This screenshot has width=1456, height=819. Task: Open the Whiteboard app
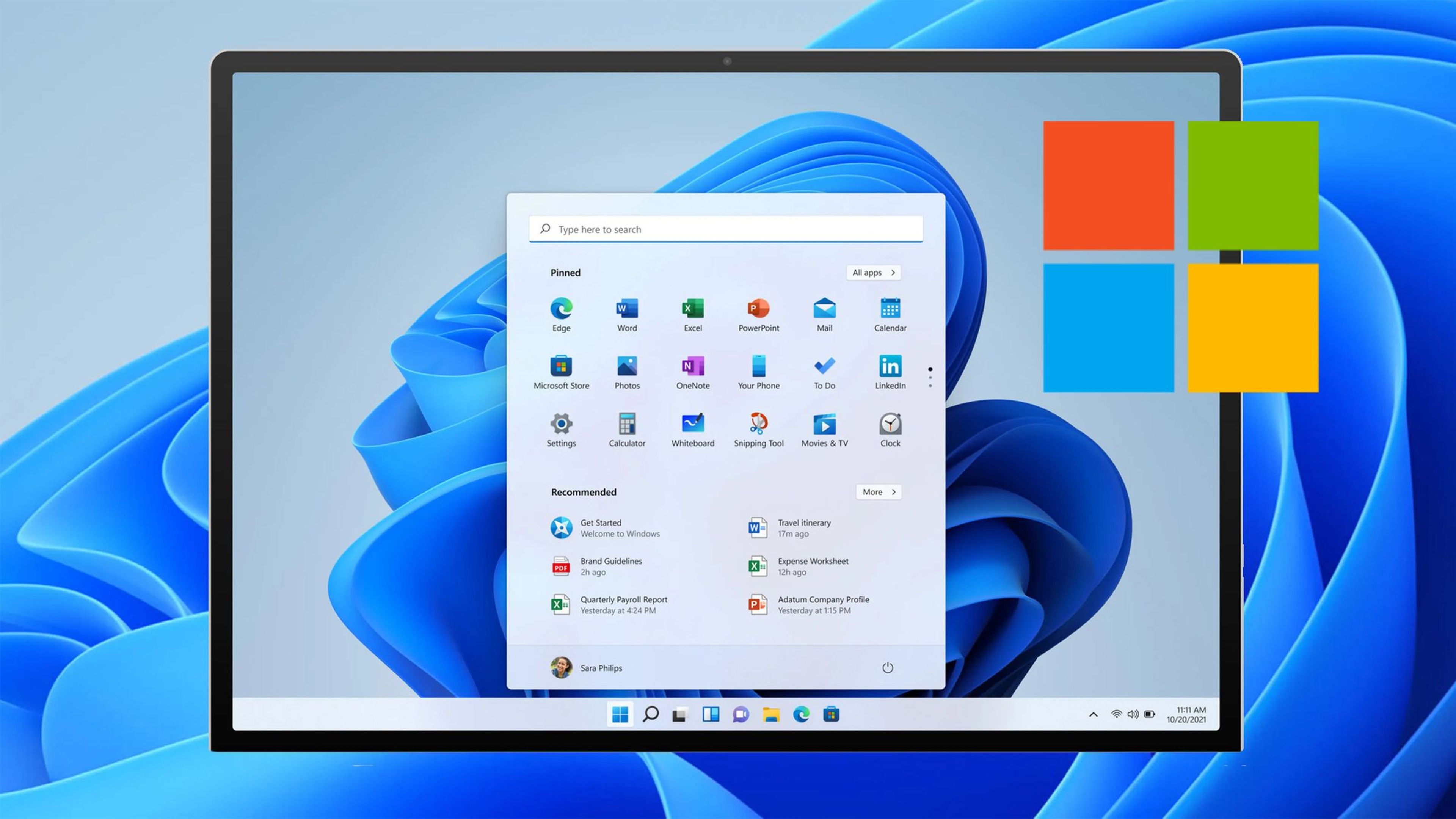click(692, 430)
